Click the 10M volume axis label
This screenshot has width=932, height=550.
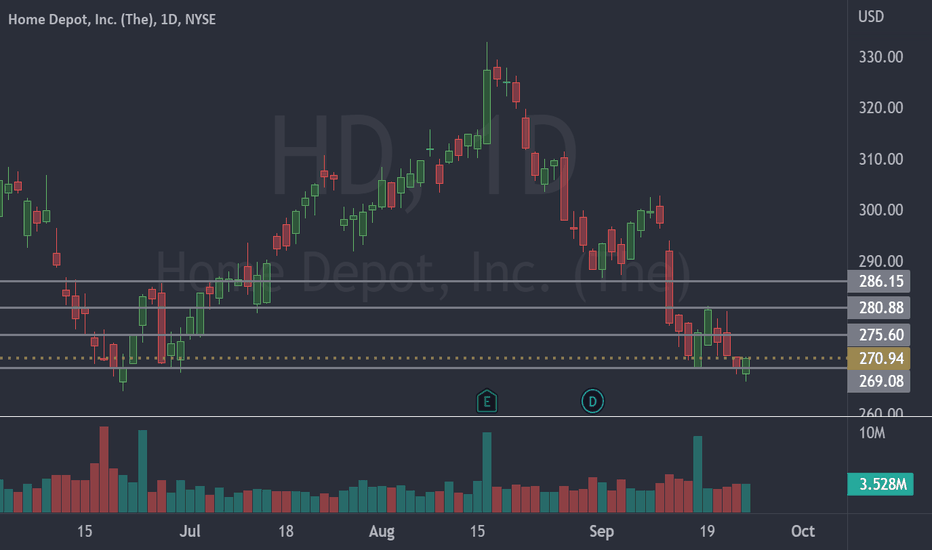(x=872, y=433)
